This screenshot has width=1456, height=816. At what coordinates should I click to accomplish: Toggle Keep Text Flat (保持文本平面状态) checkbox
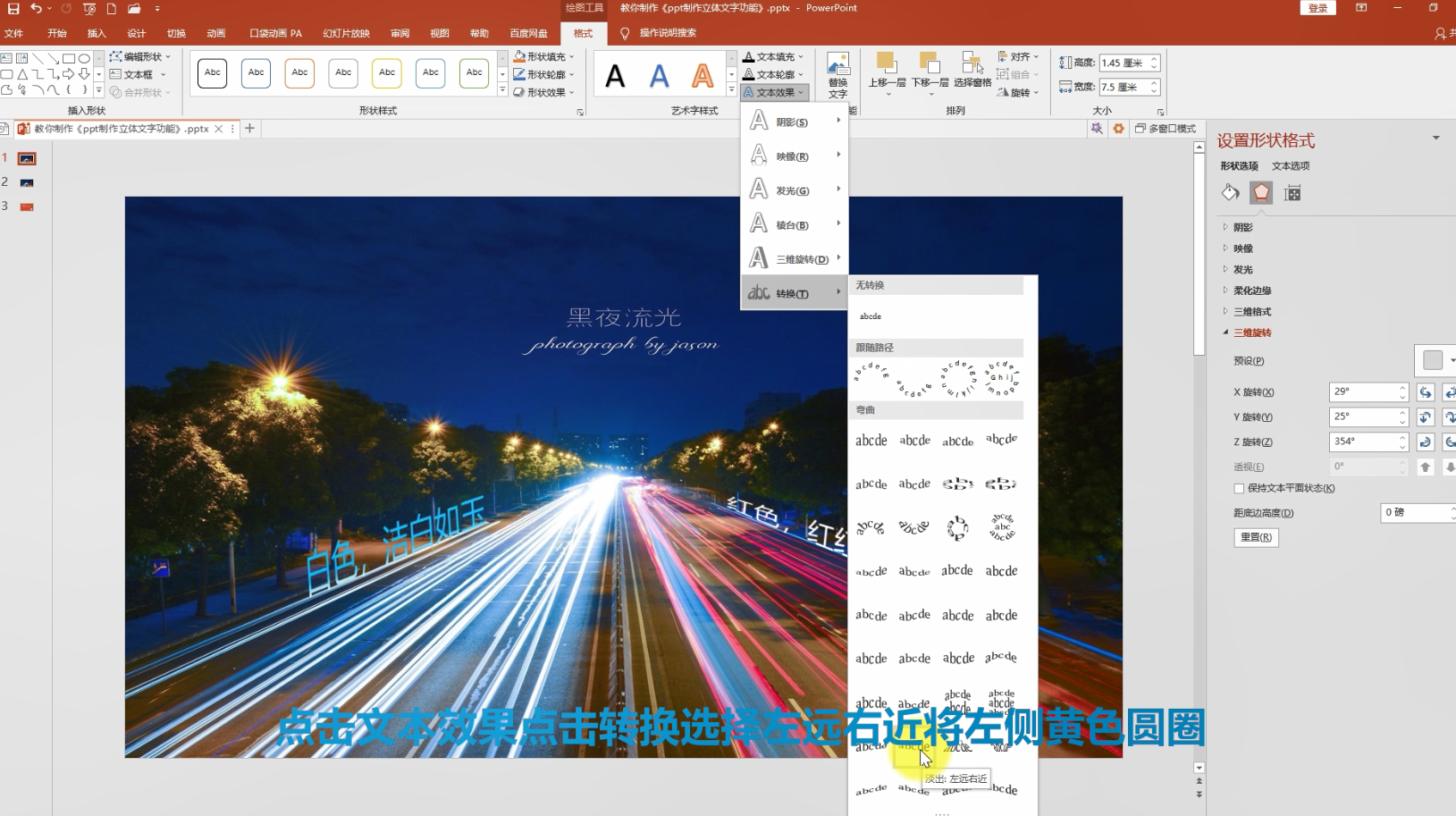tap(1239, 488)
